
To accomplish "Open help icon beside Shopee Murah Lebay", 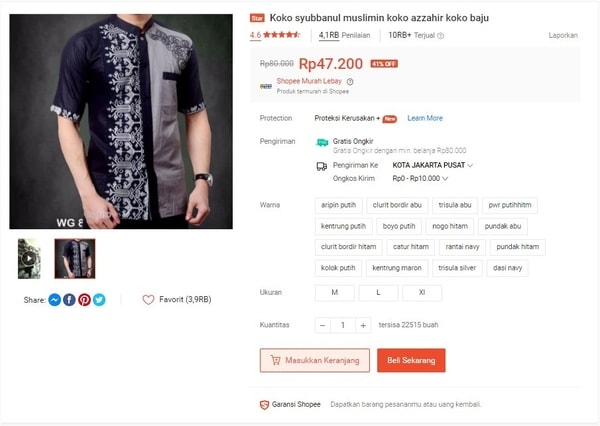I will point(350,82).
